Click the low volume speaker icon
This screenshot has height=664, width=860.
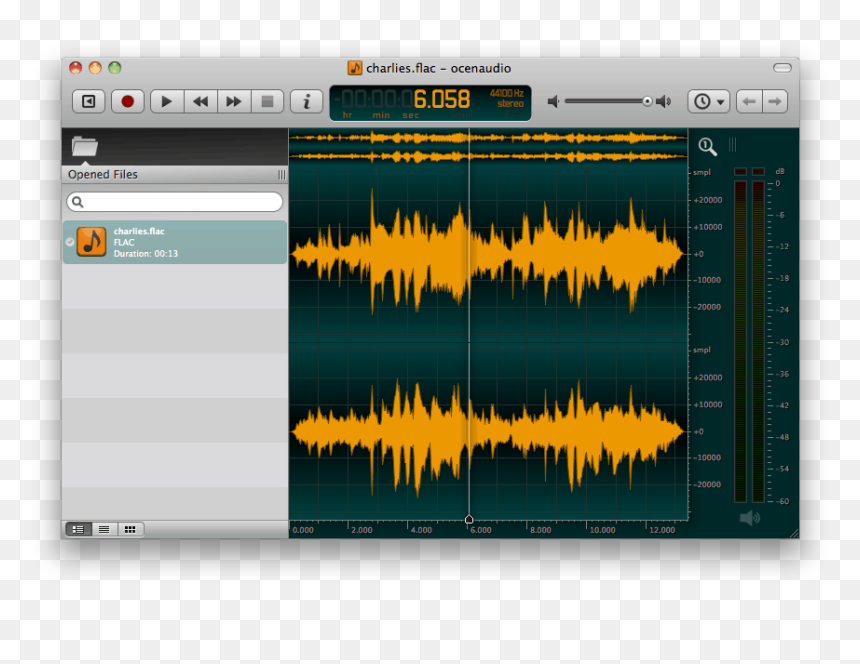point(553,101)
